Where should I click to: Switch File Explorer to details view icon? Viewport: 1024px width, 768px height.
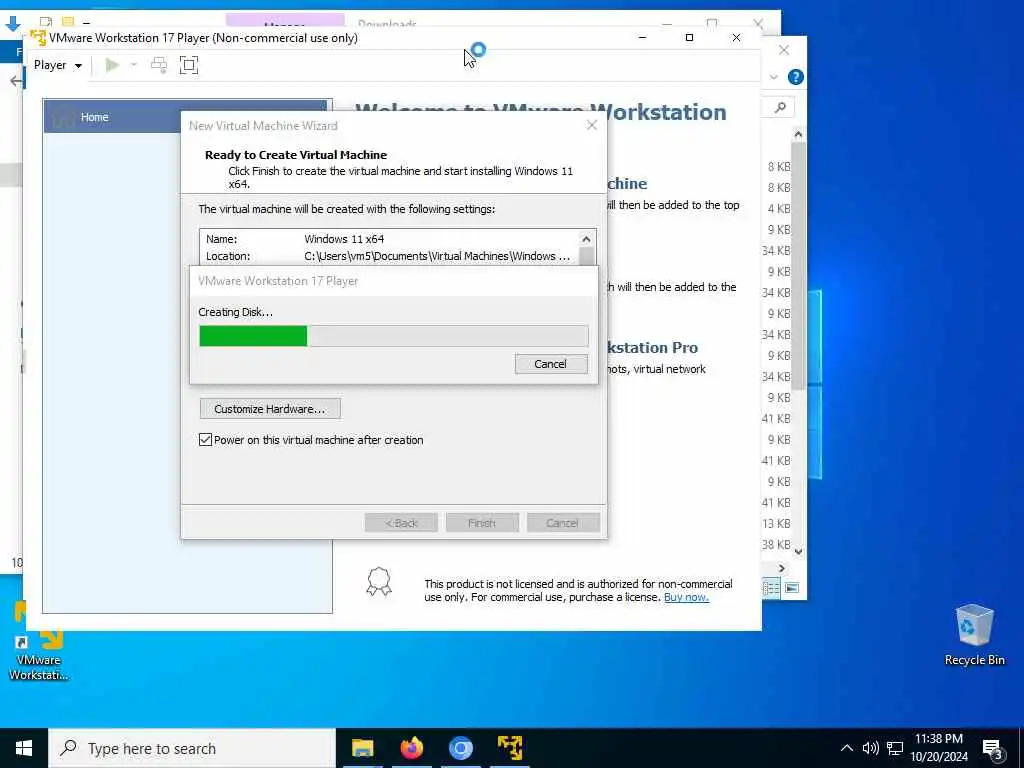(x=771, y=588)
